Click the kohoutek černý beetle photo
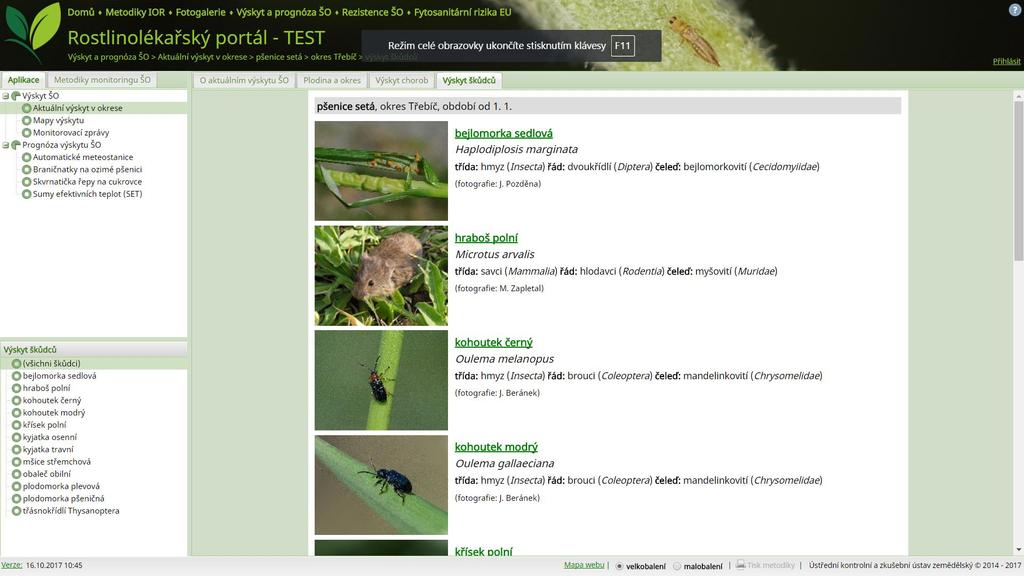Viewport: 1024px width, 576px height. point(381,380)
